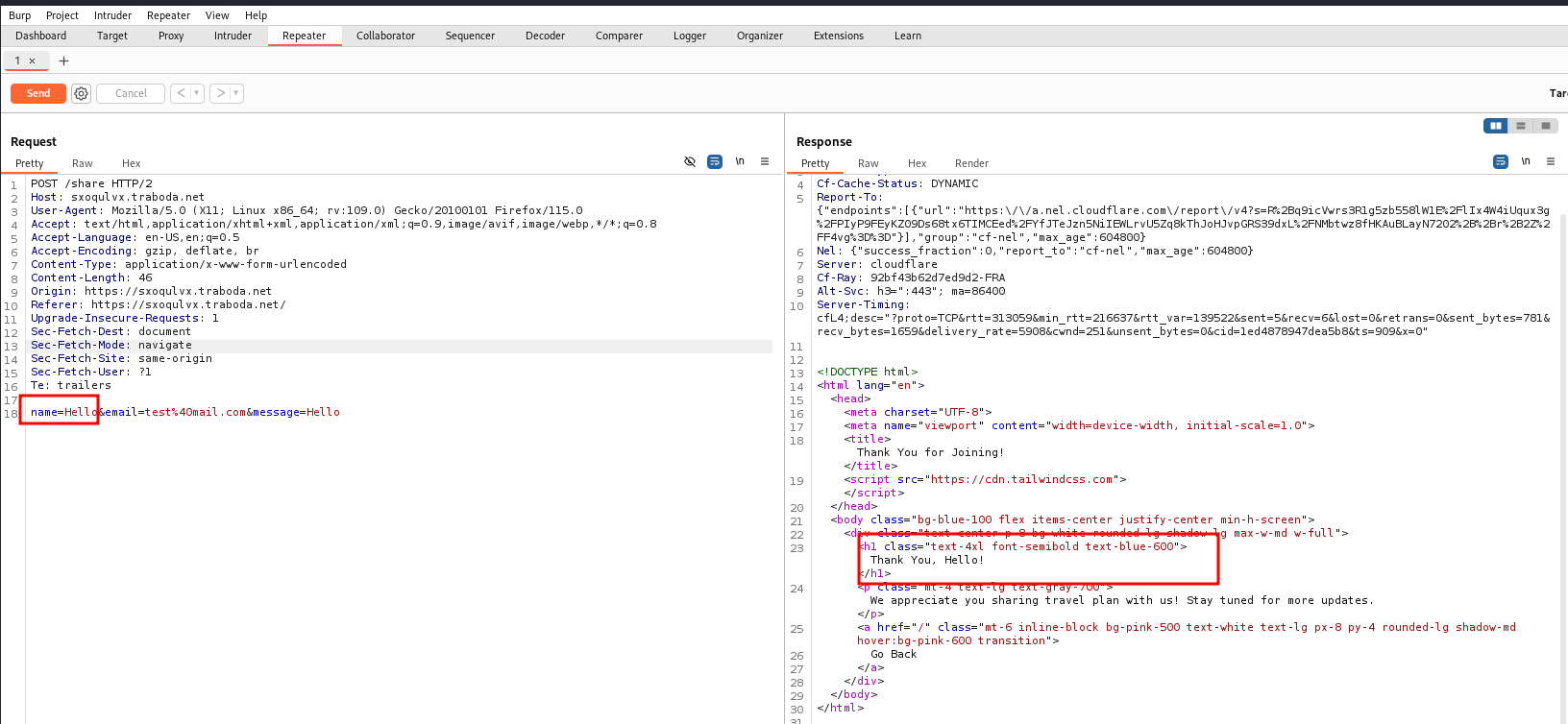Open the forward-history dropdown arrow

[236, 93]
